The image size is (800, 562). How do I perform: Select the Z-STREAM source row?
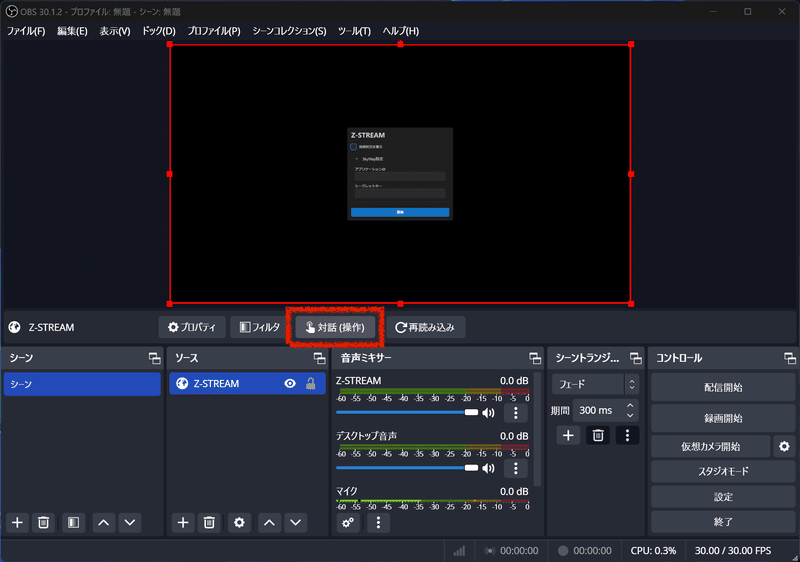coord(247,384)
